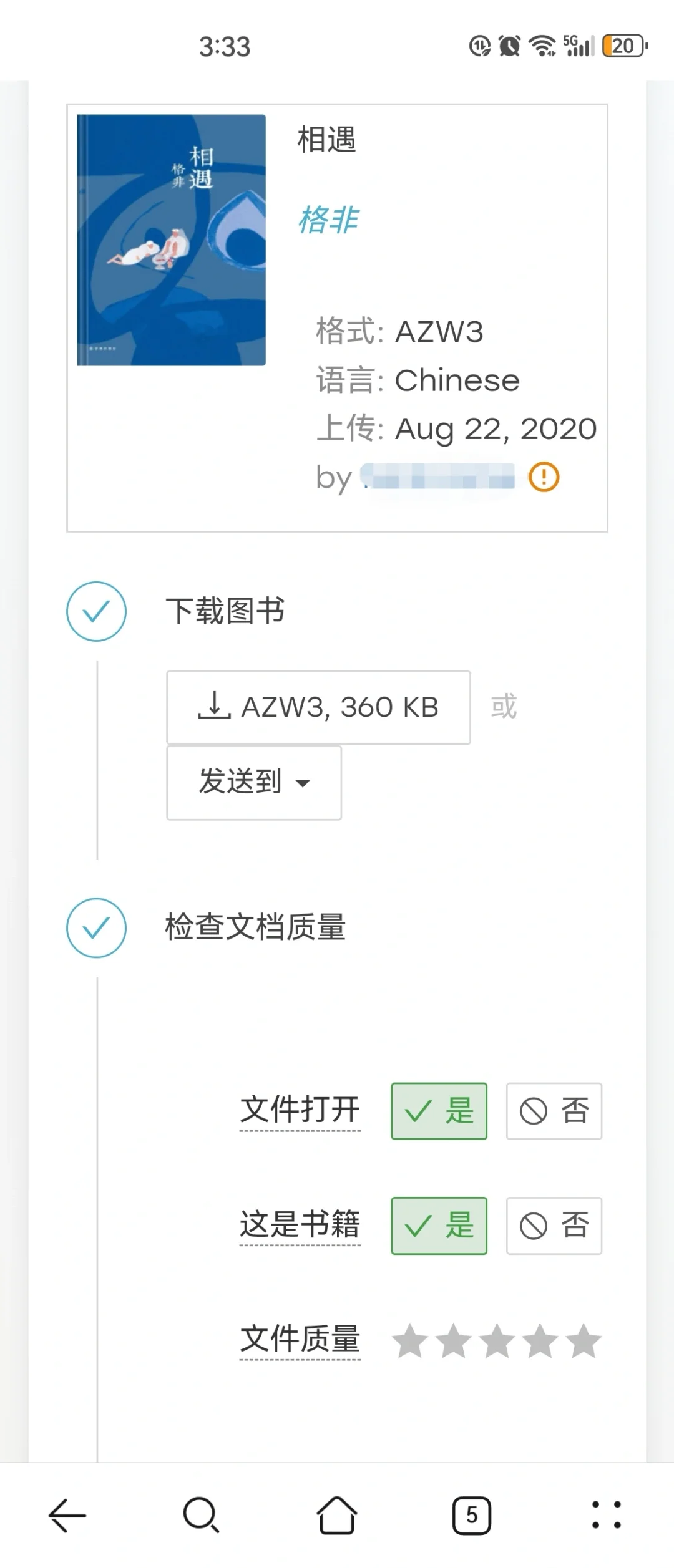Image resolution: width=674 pixels, height=1568 pixels.
Task: Select 是 for 文件打开
Action: (x=439, y=1111)
